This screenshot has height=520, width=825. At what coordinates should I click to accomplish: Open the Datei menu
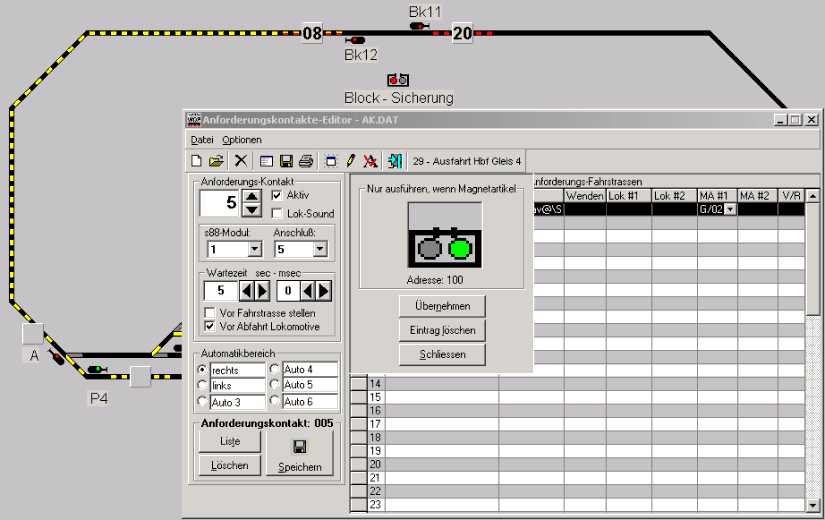(202, 139)
